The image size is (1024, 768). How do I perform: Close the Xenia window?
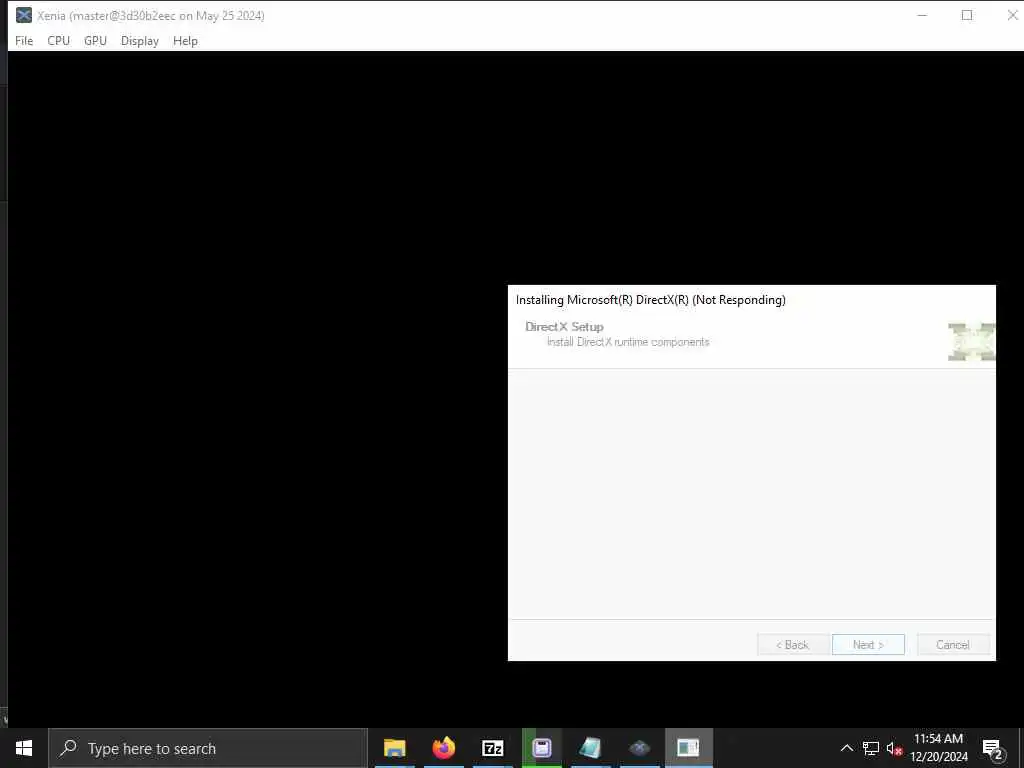tap(1012, 15)
